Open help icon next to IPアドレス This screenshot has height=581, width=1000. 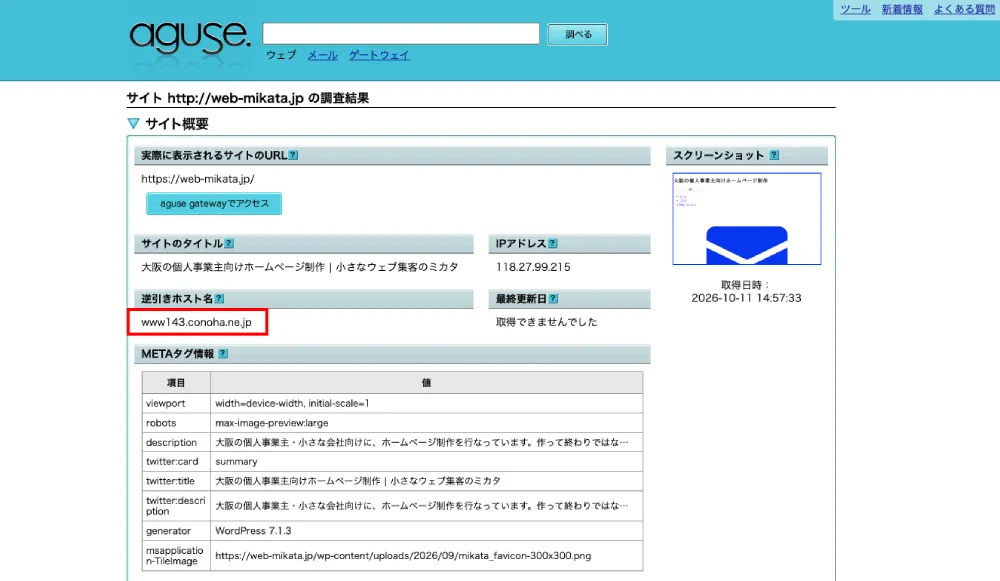coord(553,244)
